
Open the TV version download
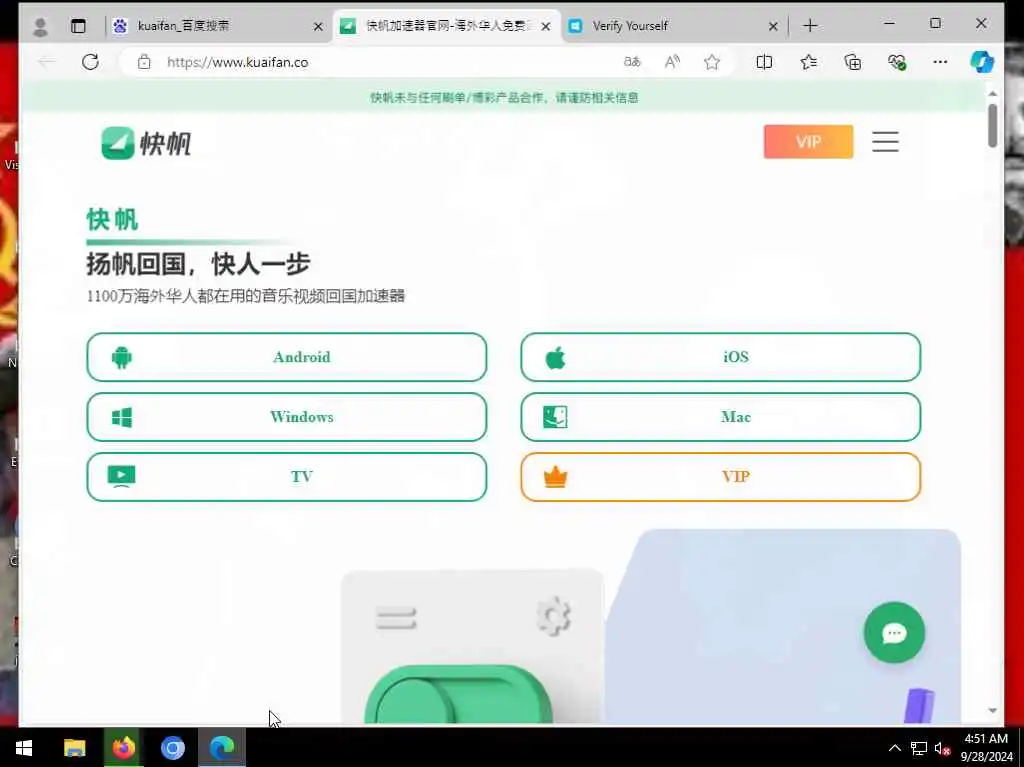tap(287, 477)
